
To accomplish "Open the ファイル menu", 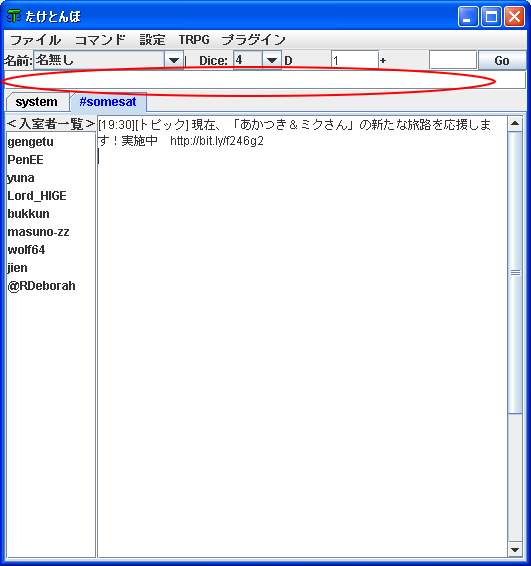I will tap(35, 40).
